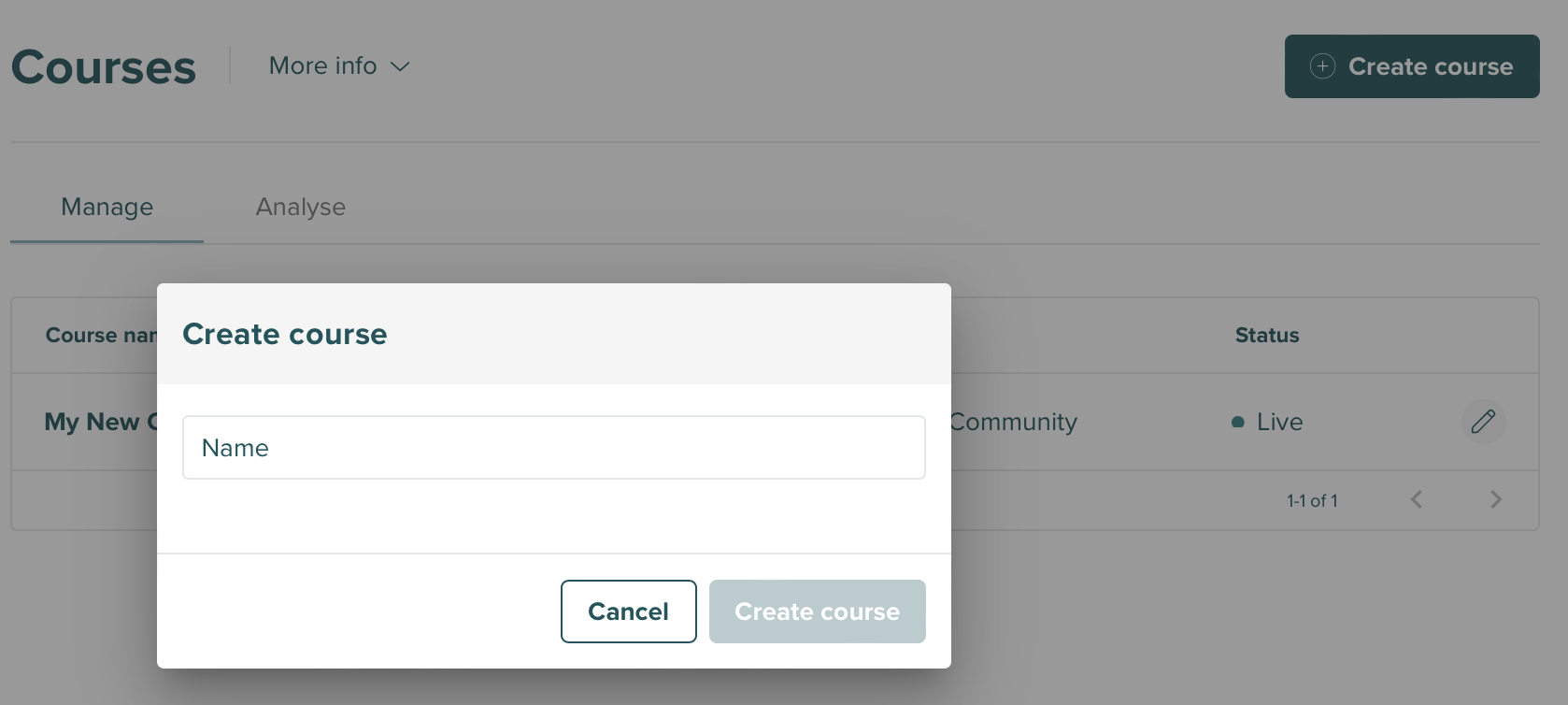Click the right pagination arrow
Image resolution: width=1568 pixels, height=705 pixels.
click(1496, 499)
